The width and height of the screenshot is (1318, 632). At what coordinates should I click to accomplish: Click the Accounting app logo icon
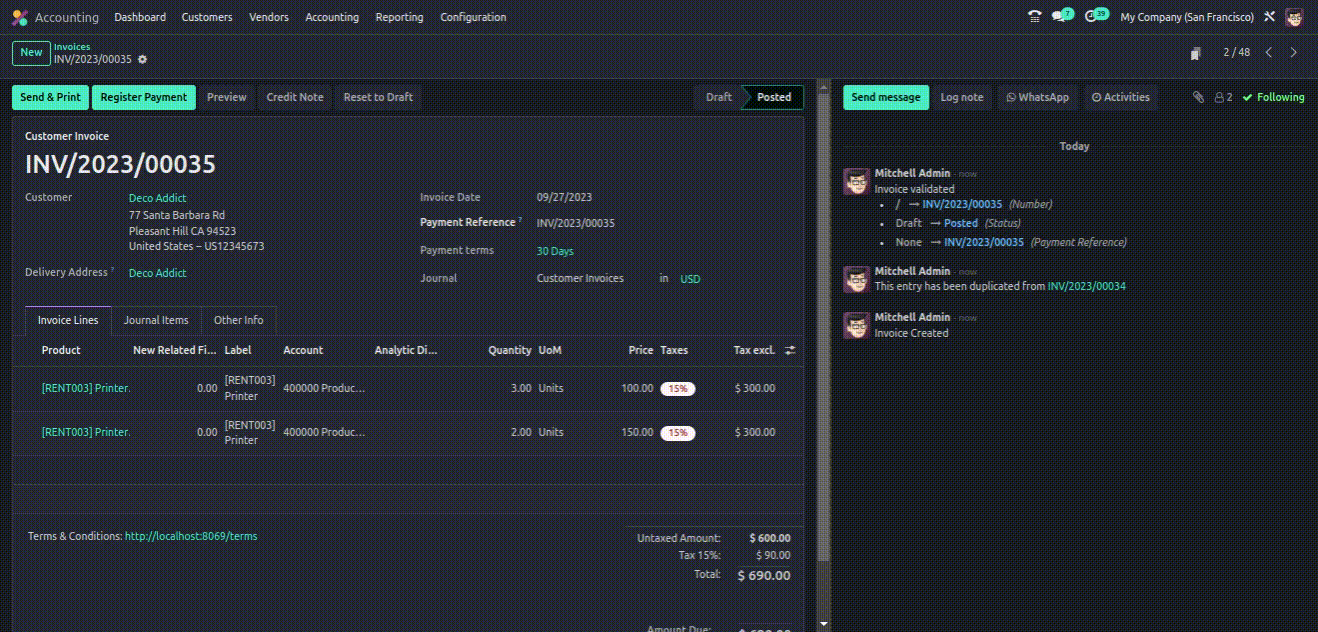point(20,17)
